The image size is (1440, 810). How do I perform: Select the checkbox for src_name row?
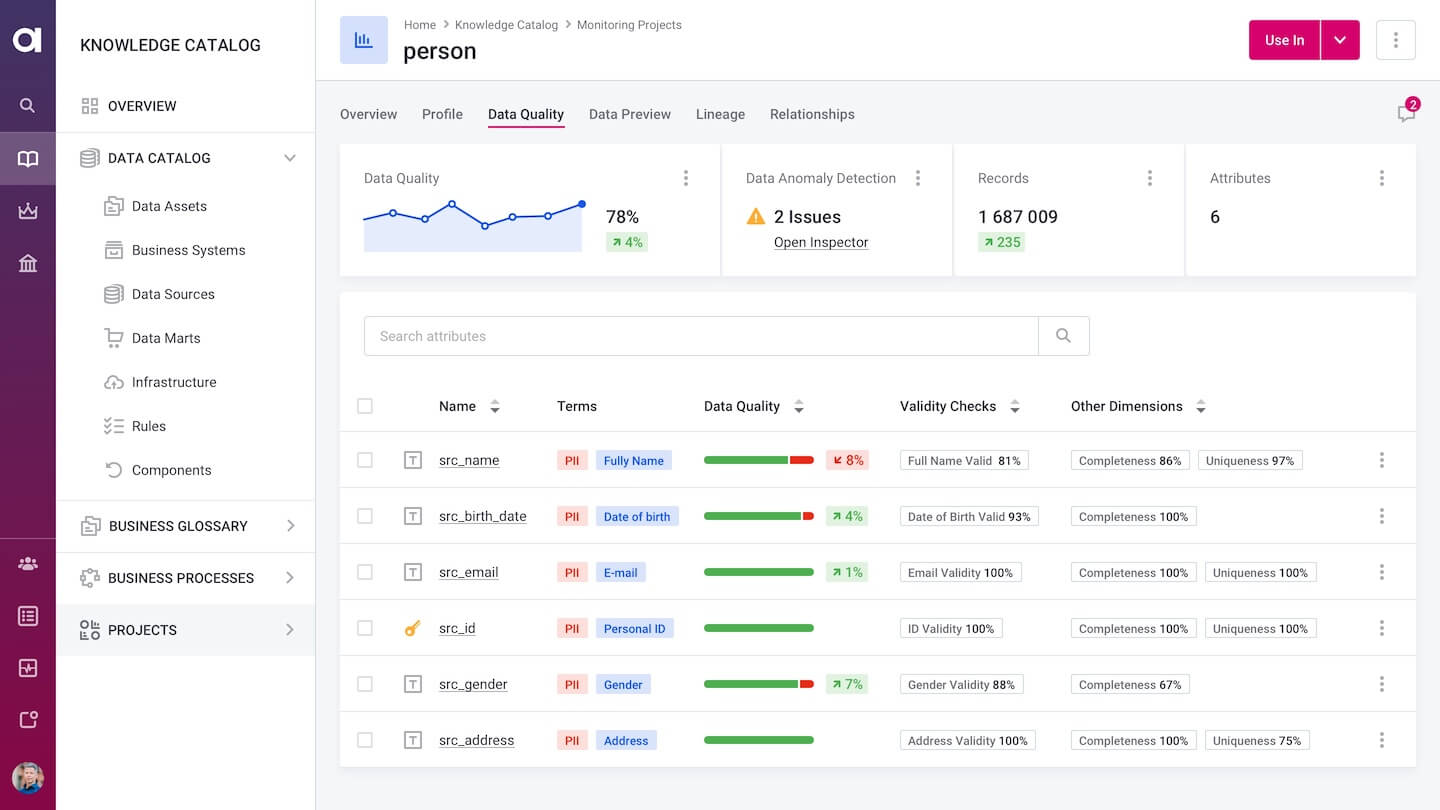(x=365, y=460)
